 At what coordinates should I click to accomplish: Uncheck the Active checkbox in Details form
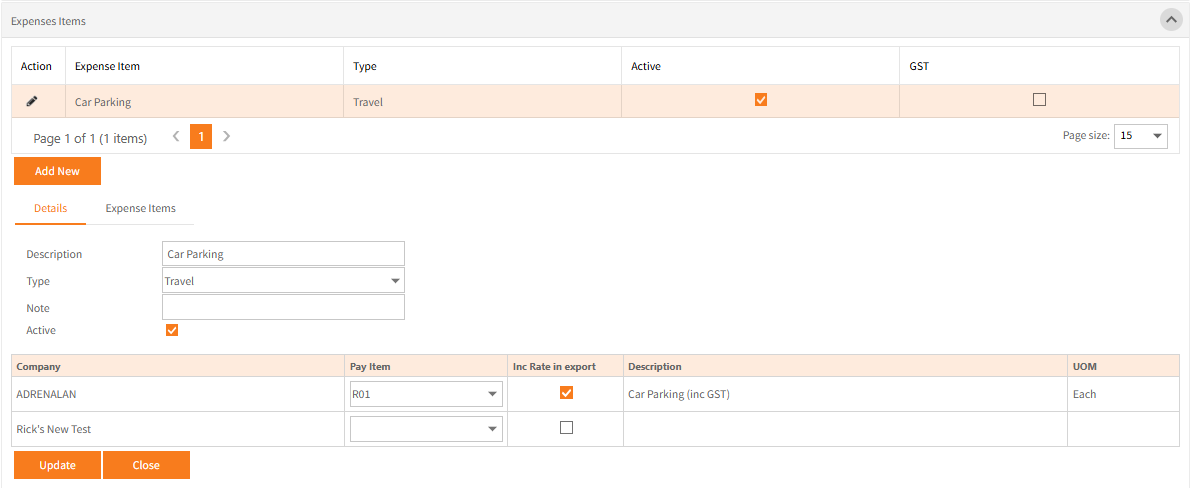(172, 330)
